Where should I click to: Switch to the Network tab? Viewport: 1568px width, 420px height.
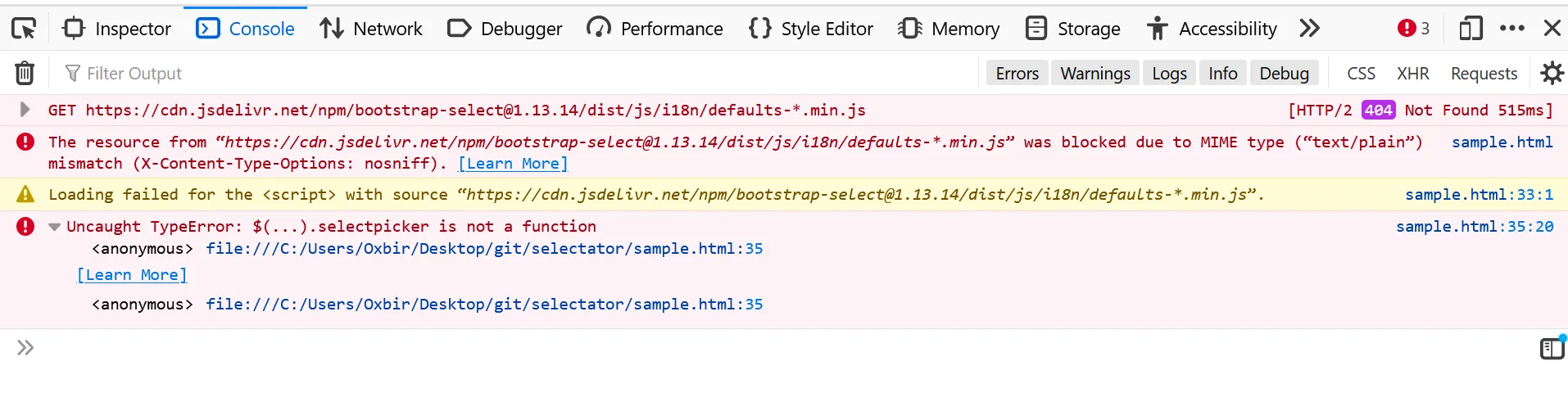tap(371, 29)
